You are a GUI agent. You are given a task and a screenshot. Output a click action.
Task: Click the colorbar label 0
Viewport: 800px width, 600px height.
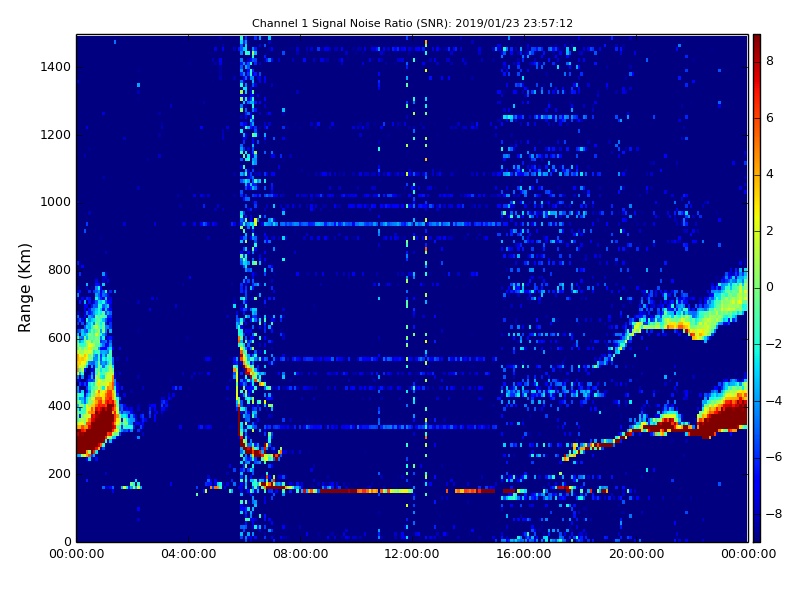pyautogui.click(x=770, y=287)
